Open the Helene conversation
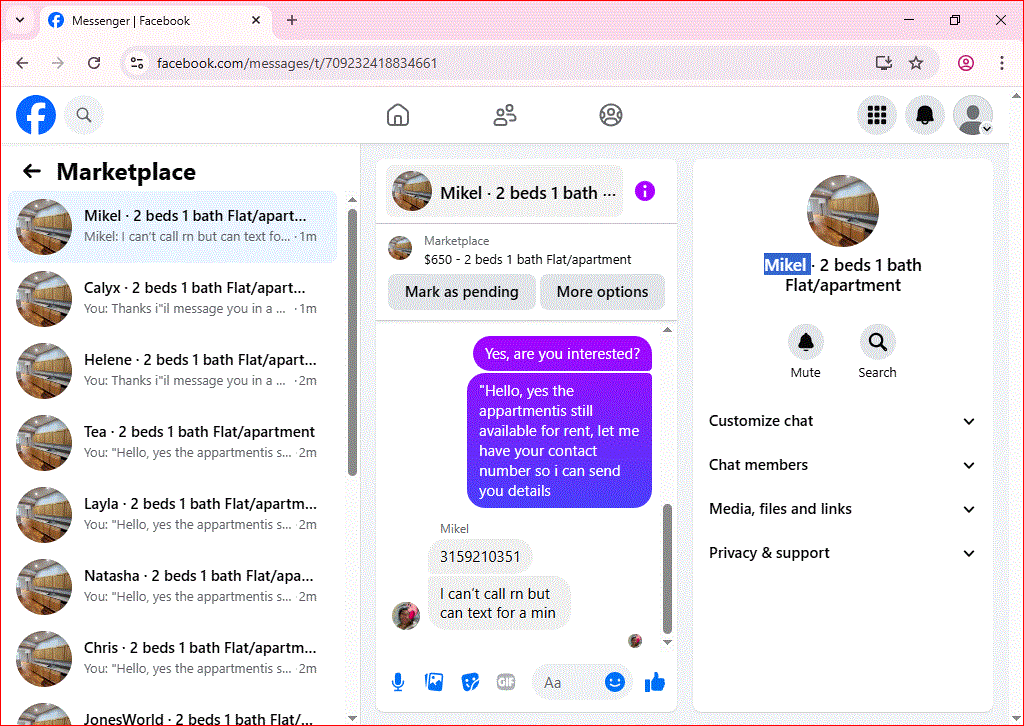 tap(173, 370)
